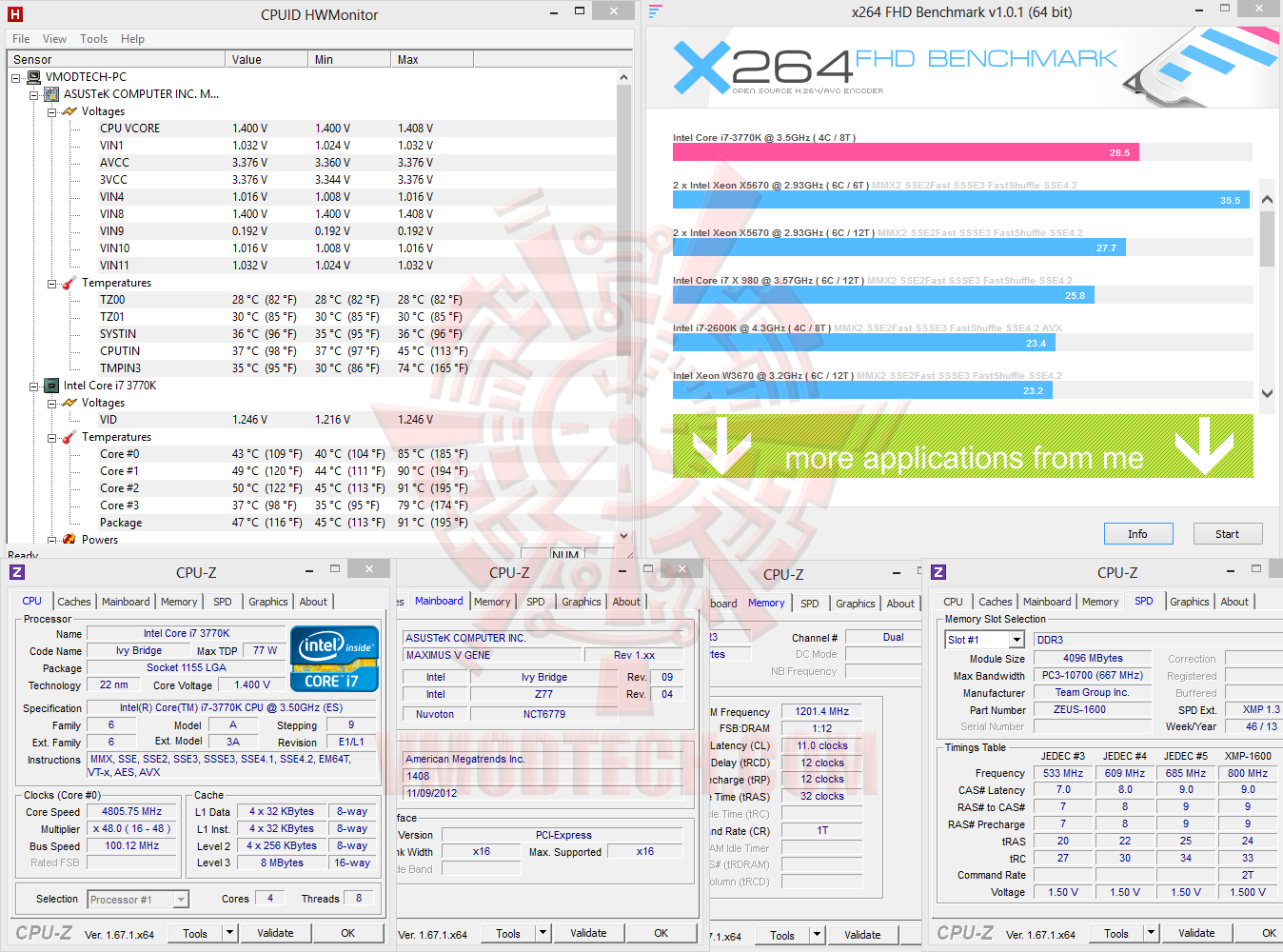Collapse the VMODTECH-PC root node
1283x952 pixels.
tap(16, 77)
